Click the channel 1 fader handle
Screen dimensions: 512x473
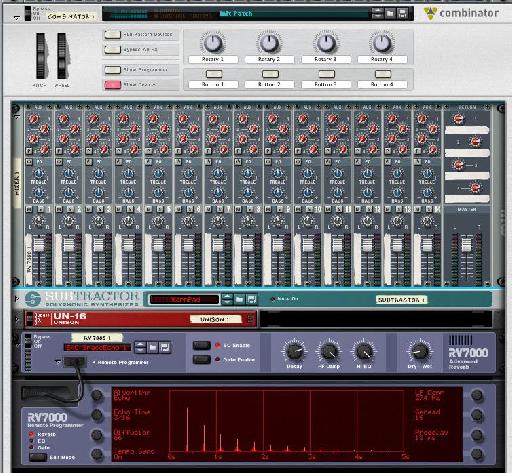point(39,245)
